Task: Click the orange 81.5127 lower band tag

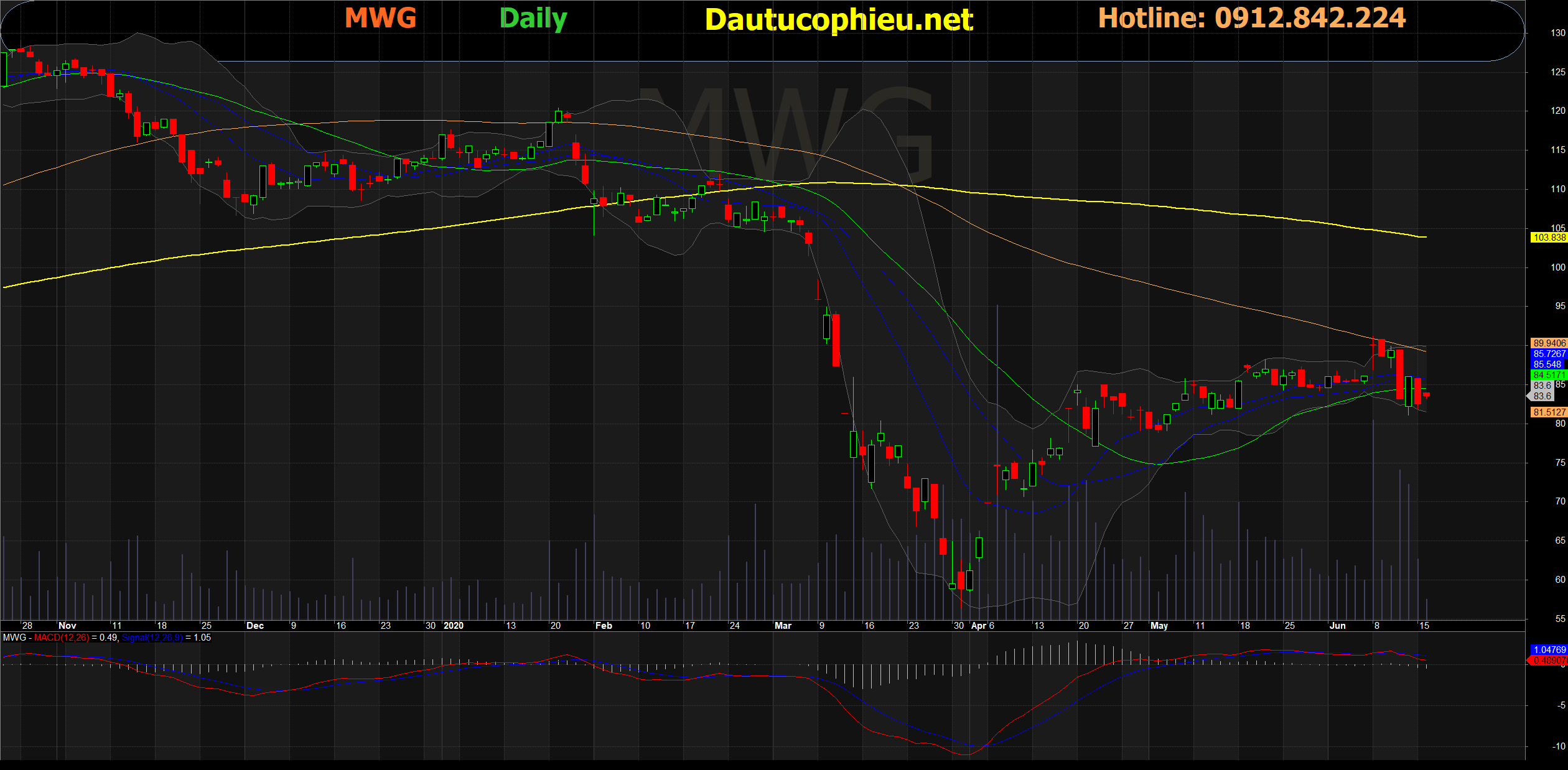Action: [x=1549, y=412]
